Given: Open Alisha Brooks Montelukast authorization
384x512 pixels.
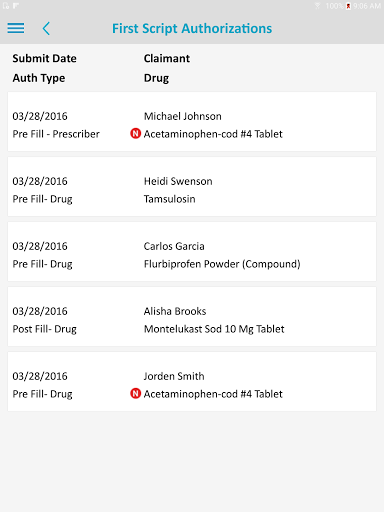Looking at the screenshot, I should pos(192,316).
